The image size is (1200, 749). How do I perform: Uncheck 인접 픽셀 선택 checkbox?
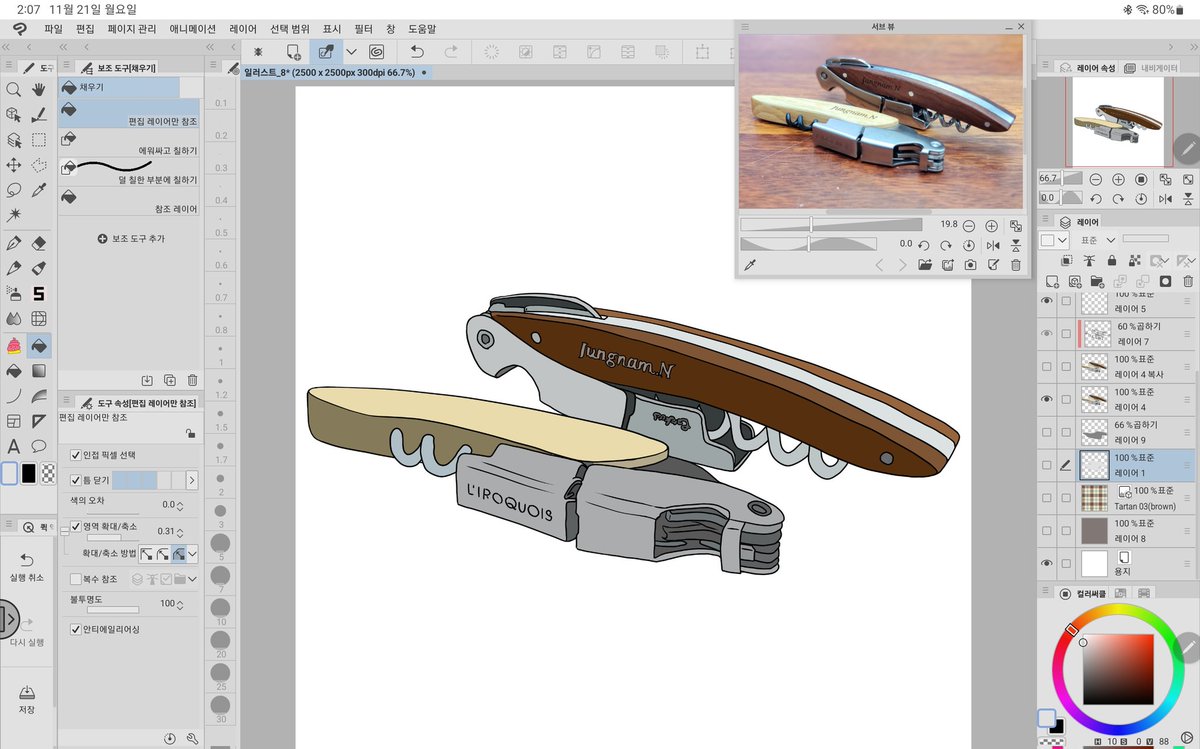coord(76,455)
